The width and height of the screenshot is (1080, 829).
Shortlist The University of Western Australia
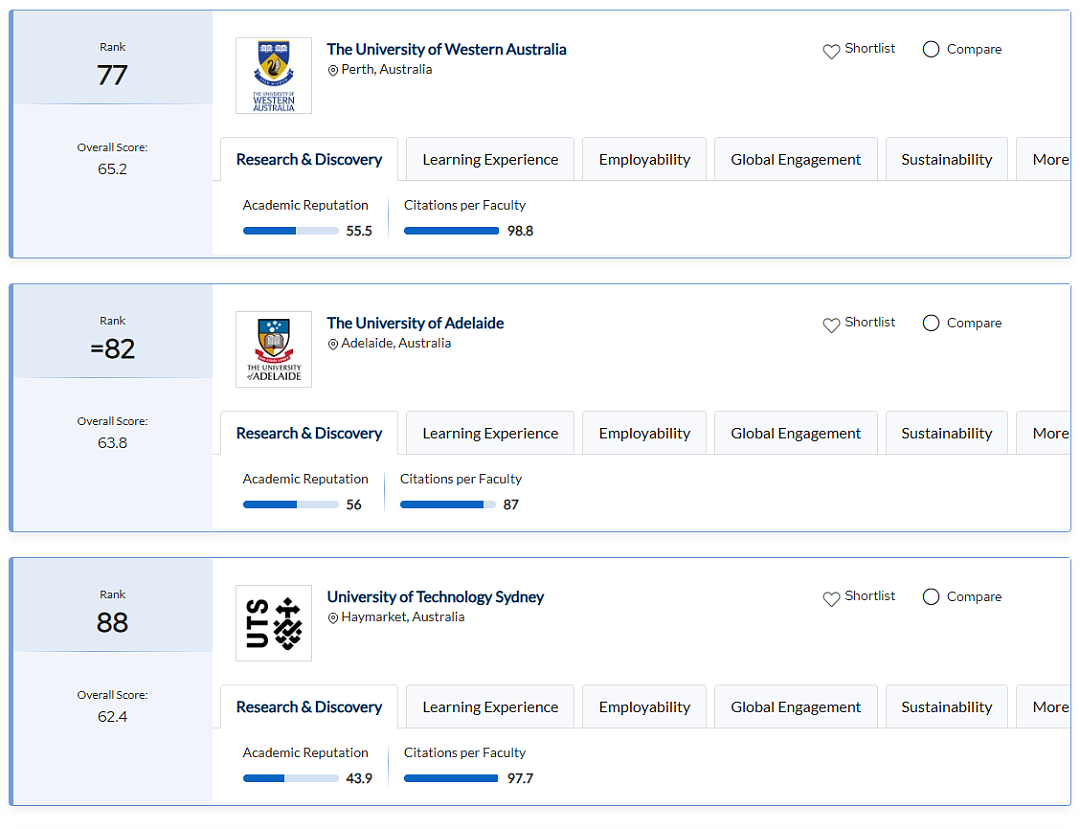click(859, 49)
